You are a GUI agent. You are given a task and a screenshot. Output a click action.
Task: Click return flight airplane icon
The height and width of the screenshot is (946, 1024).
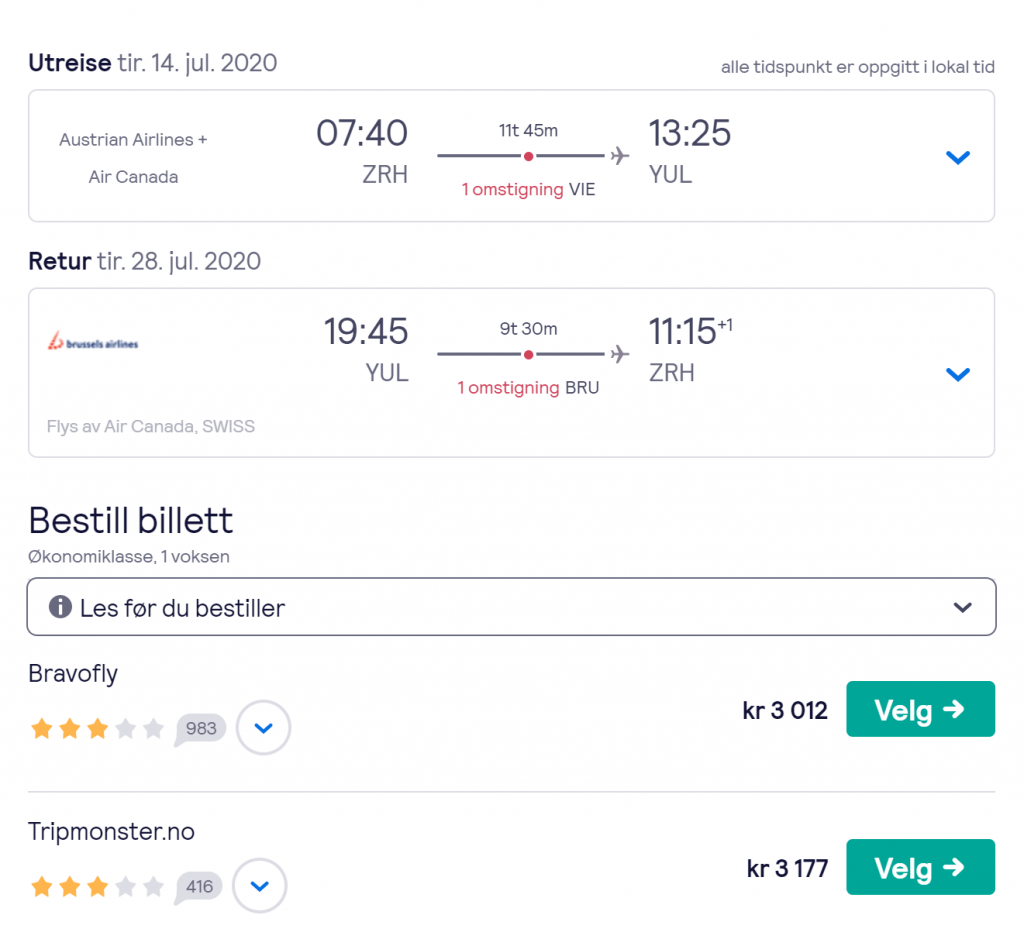pyautogui.click(x=620, y=354)
